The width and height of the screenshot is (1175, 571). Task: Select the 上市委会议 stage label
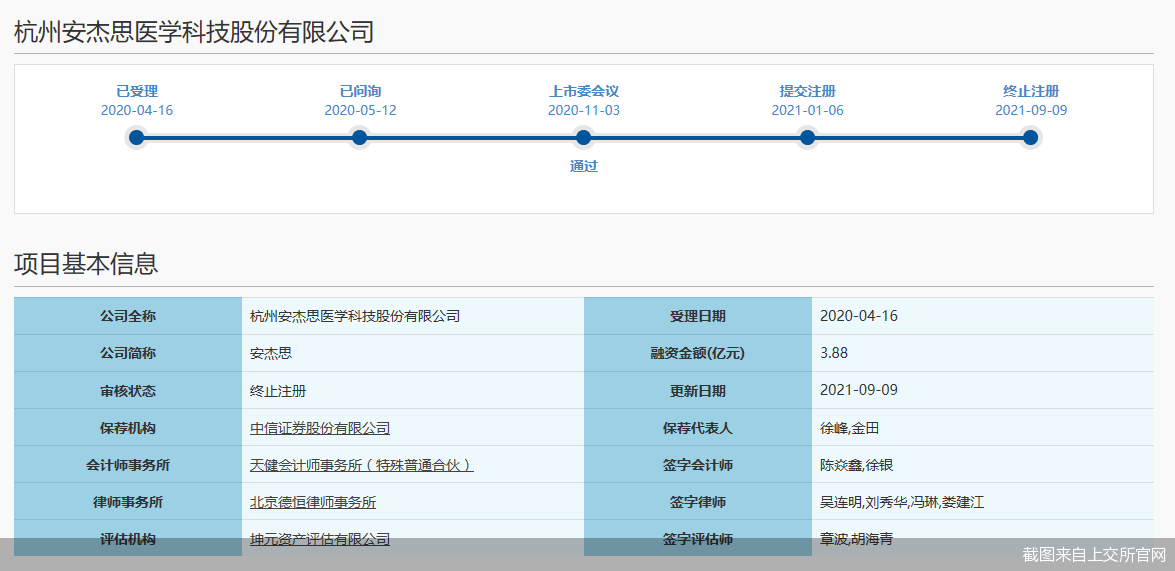click(x=584, y=91)
